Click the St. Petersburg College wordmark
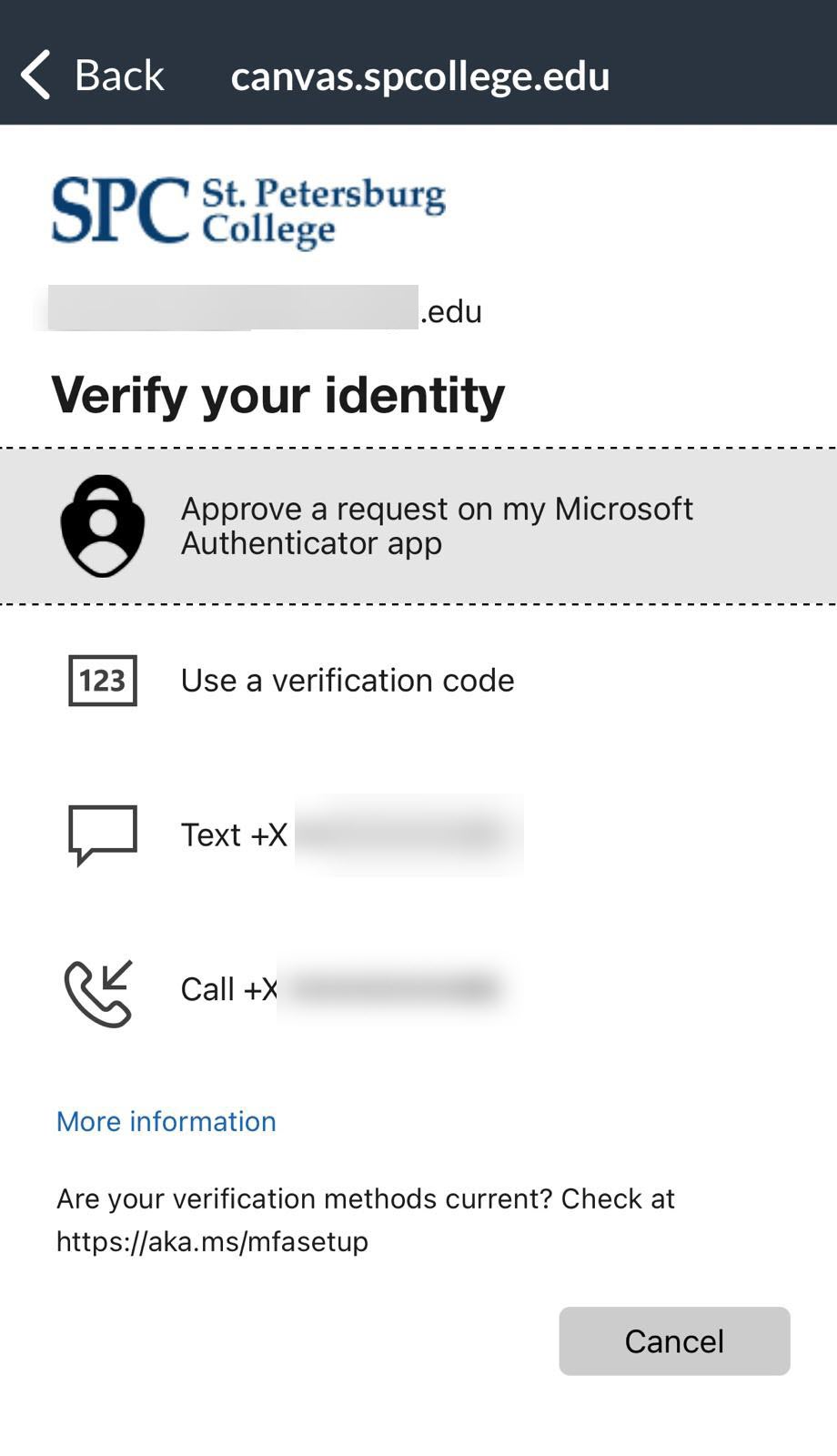 (323, 212)
